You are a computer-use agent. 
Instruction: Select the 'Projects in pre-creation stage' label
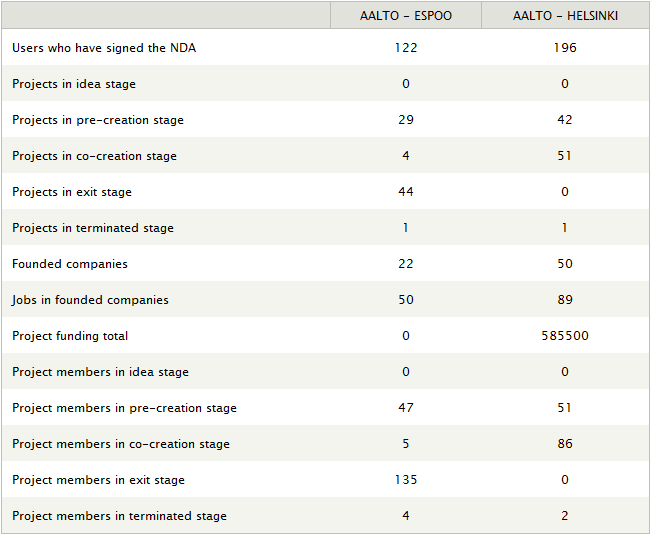pyautogui.click(x=98, y=120)
